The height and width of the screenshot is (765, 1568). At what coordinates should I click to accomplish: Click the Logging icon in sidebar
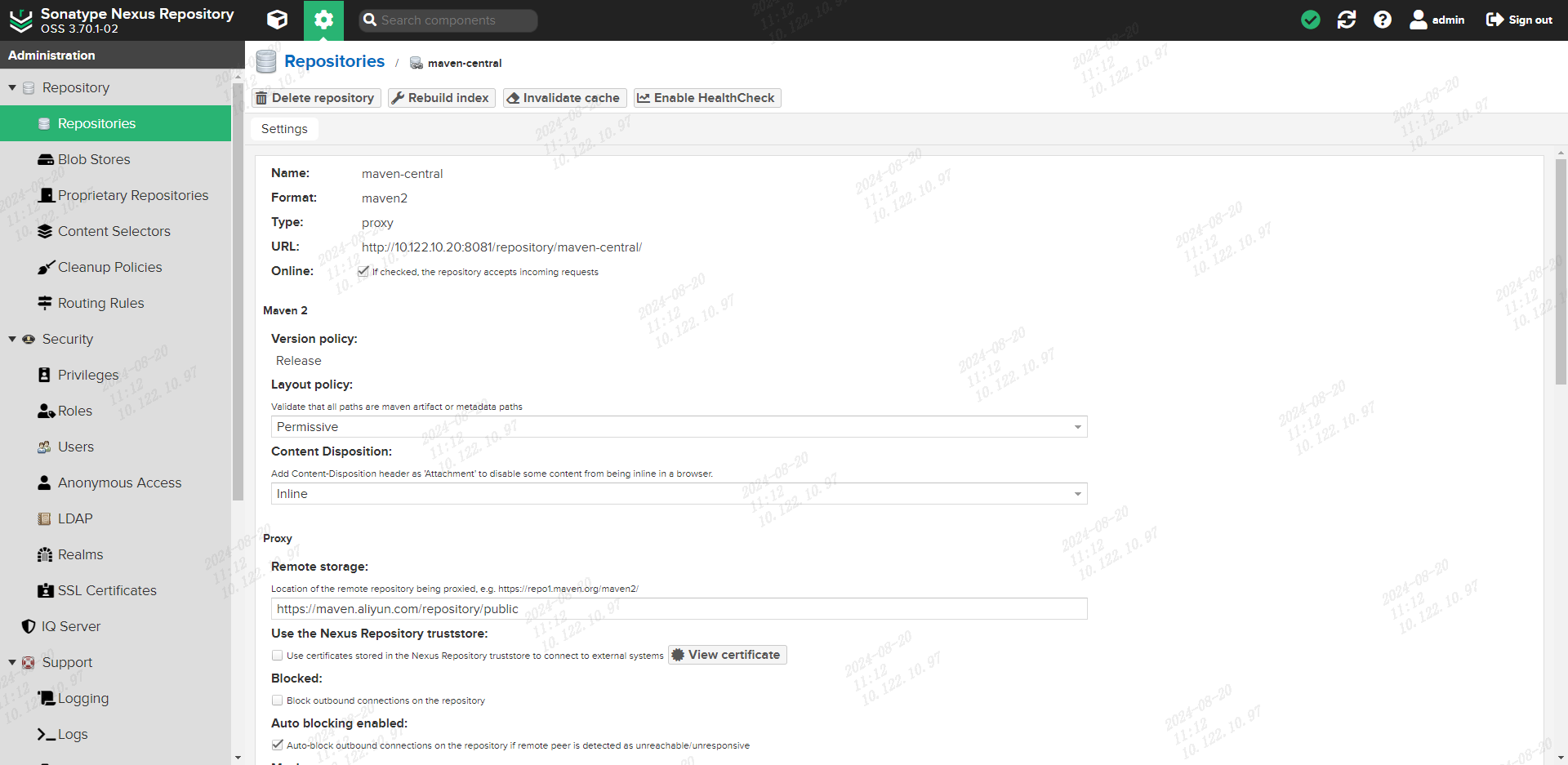click(x=47, y=698)
